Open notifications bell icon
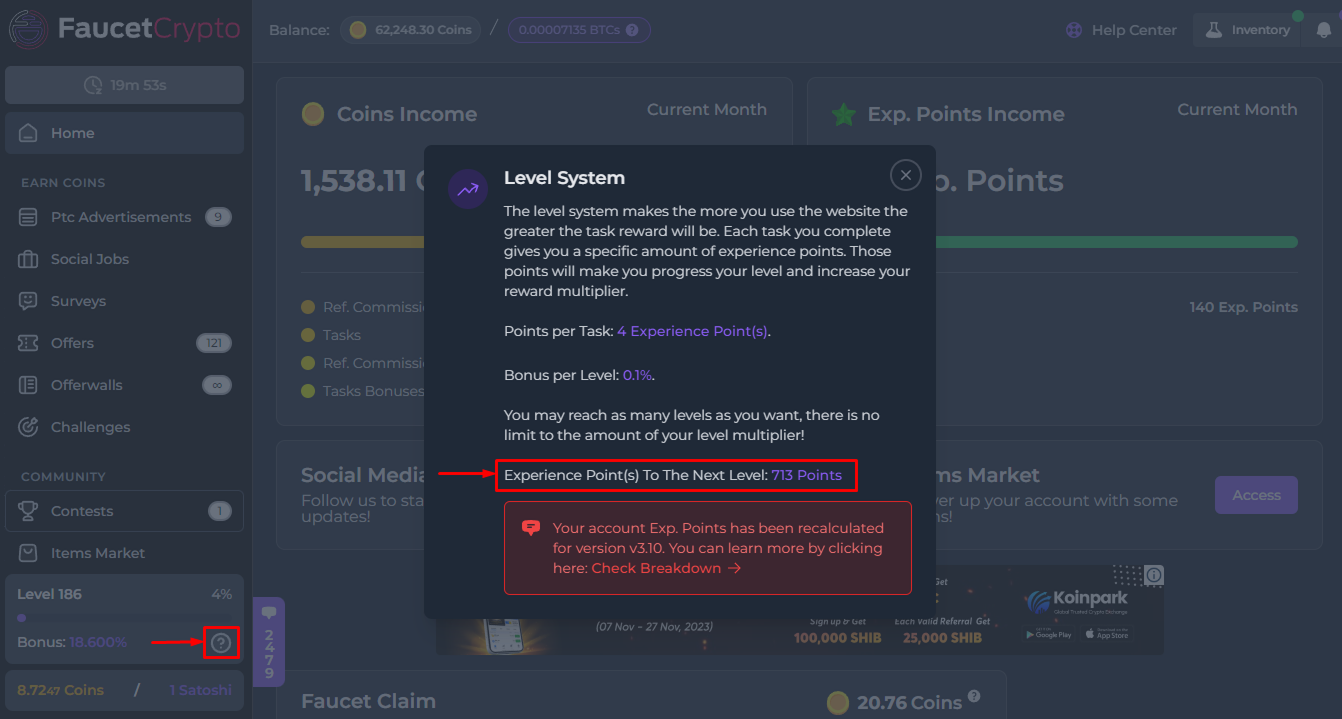Image resolution: width=1342 pixels, height=719 pixels. [x=1324, y=30]
